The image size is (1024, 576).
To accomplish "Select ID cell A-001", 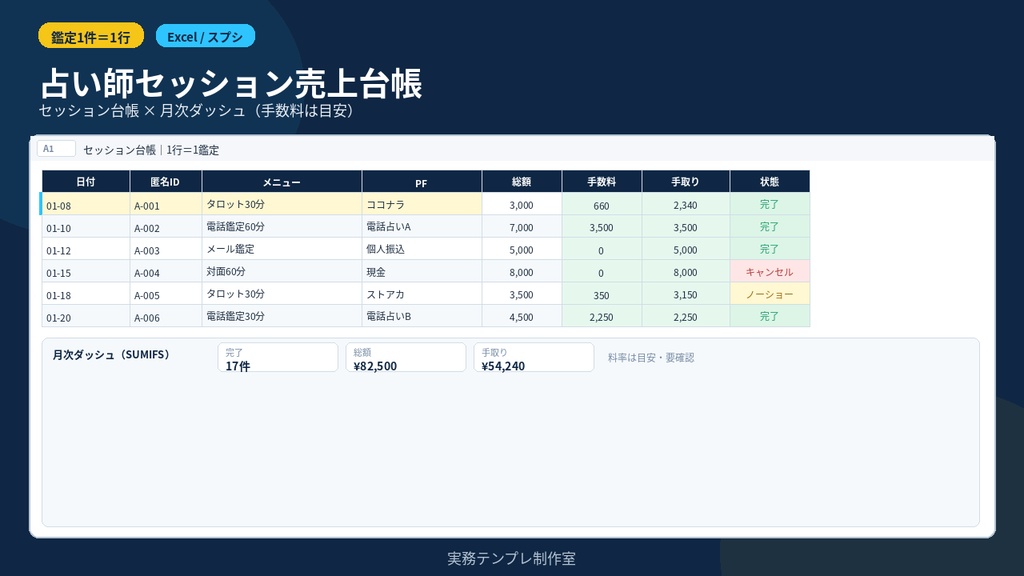I will click(166, 204).
